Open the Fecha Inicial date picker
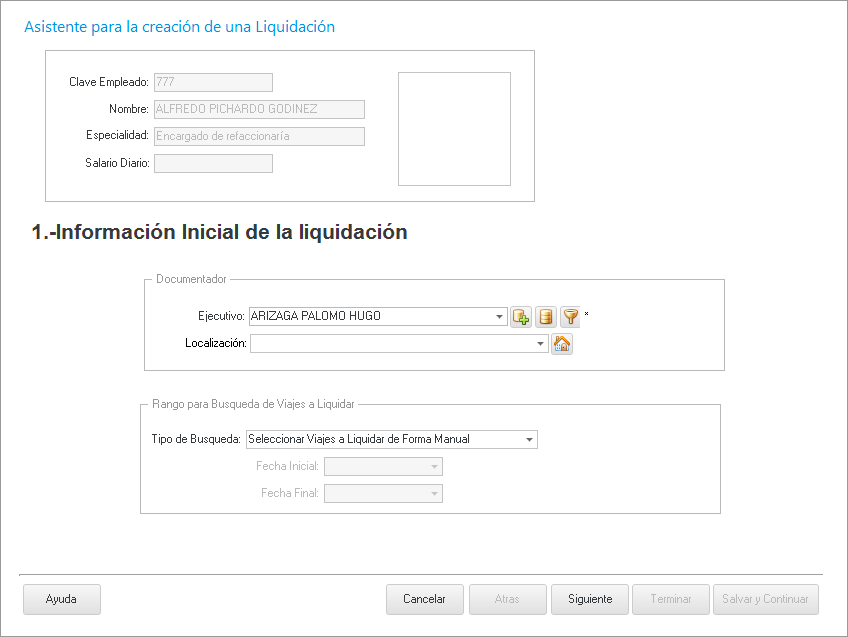 [434, 467]
